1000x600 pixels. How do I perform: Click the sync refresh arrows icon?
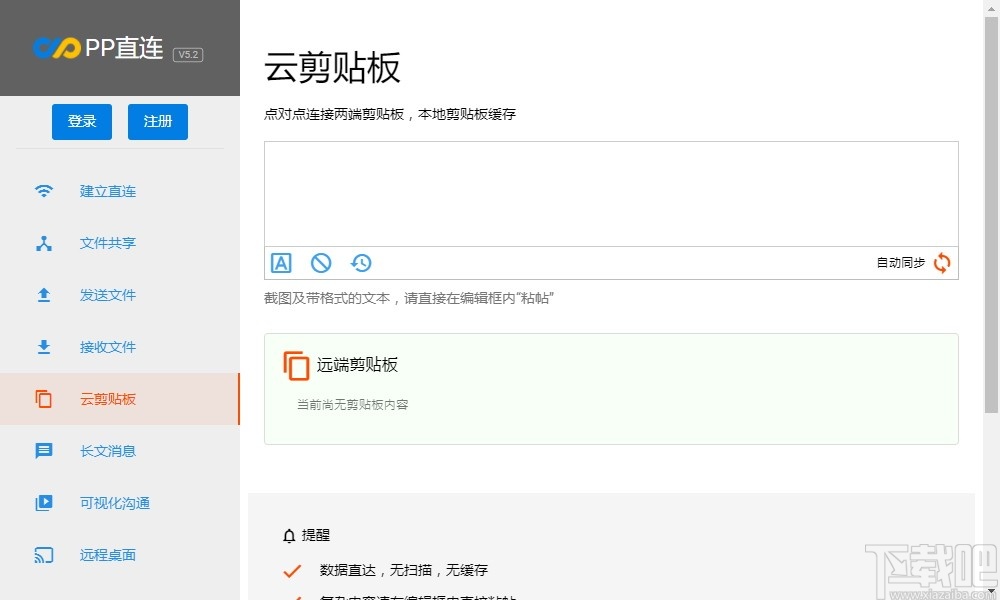pos(941,262)
